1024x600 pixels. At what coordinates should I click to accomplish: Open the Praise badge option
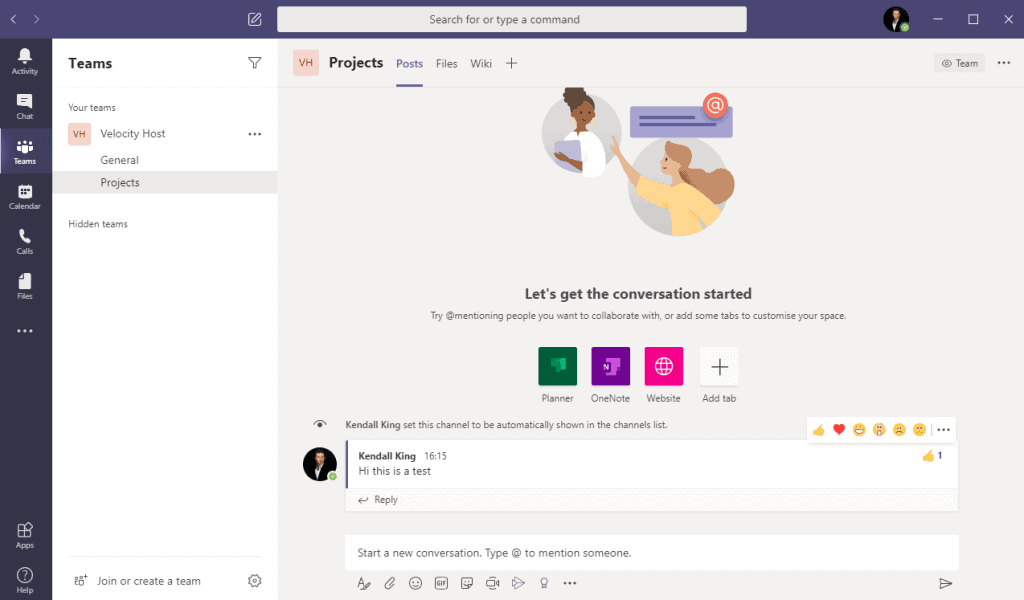point(544,584)
